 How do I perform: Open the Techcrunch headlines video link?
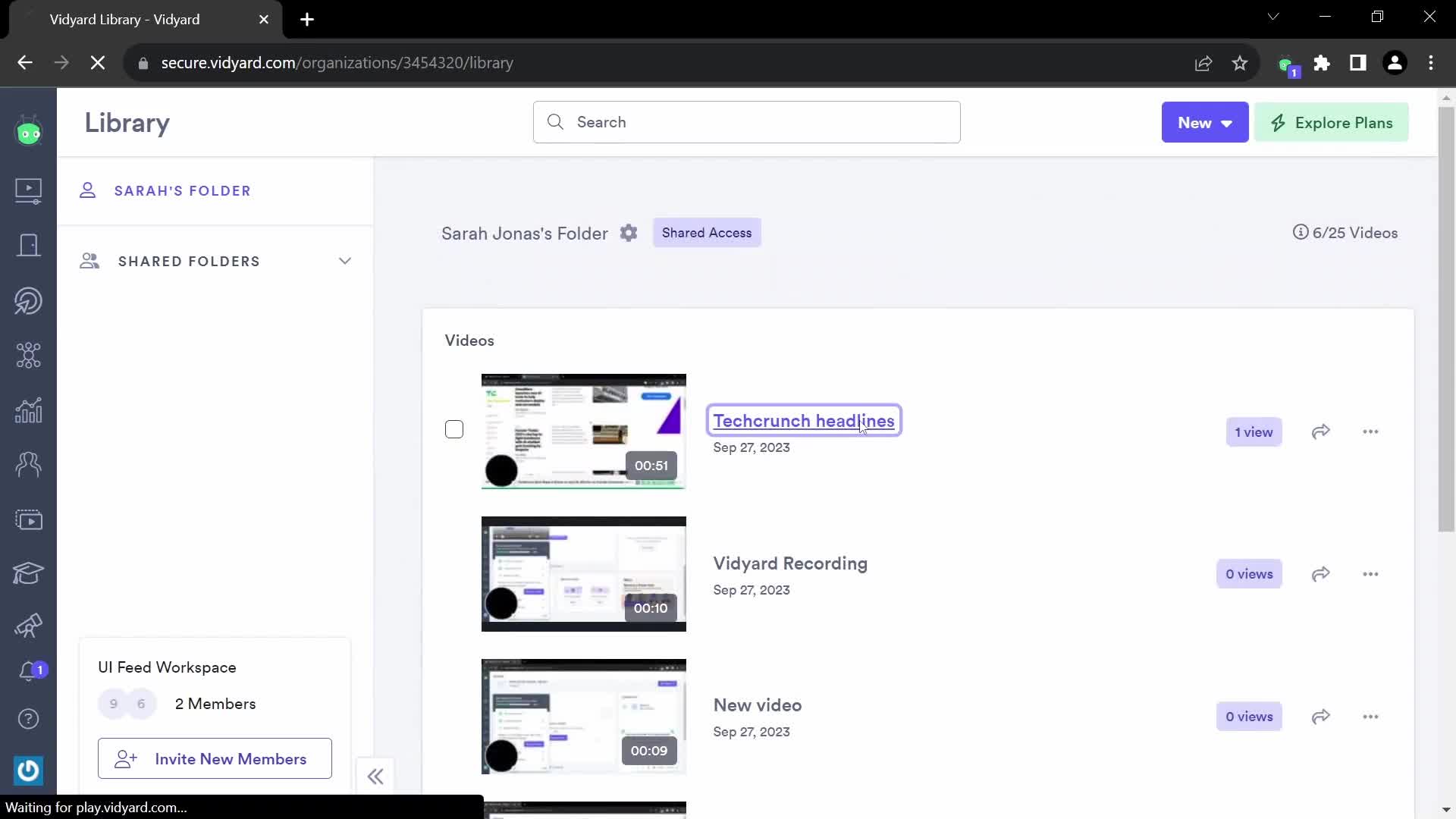(x=804, y=421)
